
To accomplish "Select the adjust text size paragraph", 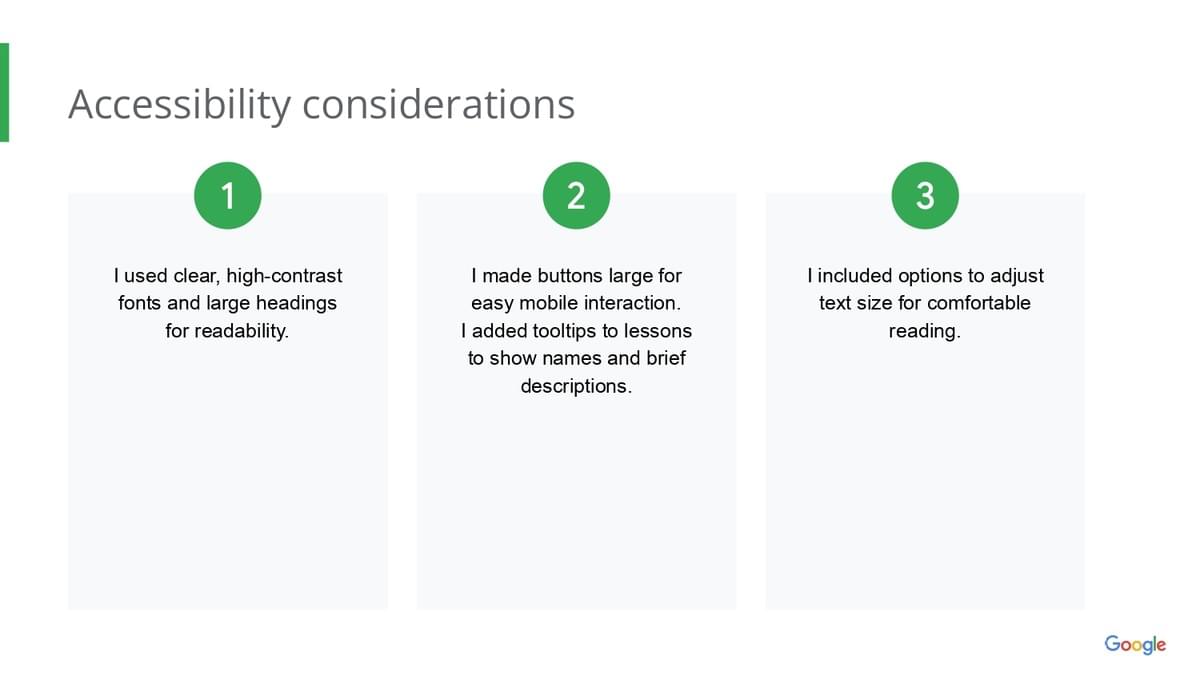I will (x=925, y=302).
